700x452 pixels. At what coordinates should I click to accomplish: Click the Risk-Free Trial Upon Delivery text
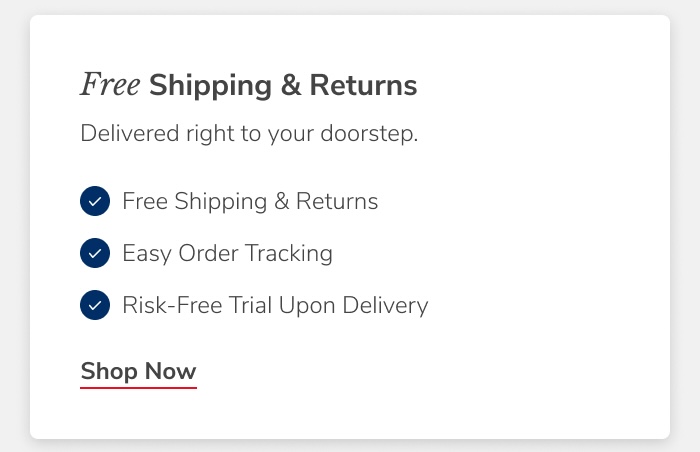click(275, 305)
